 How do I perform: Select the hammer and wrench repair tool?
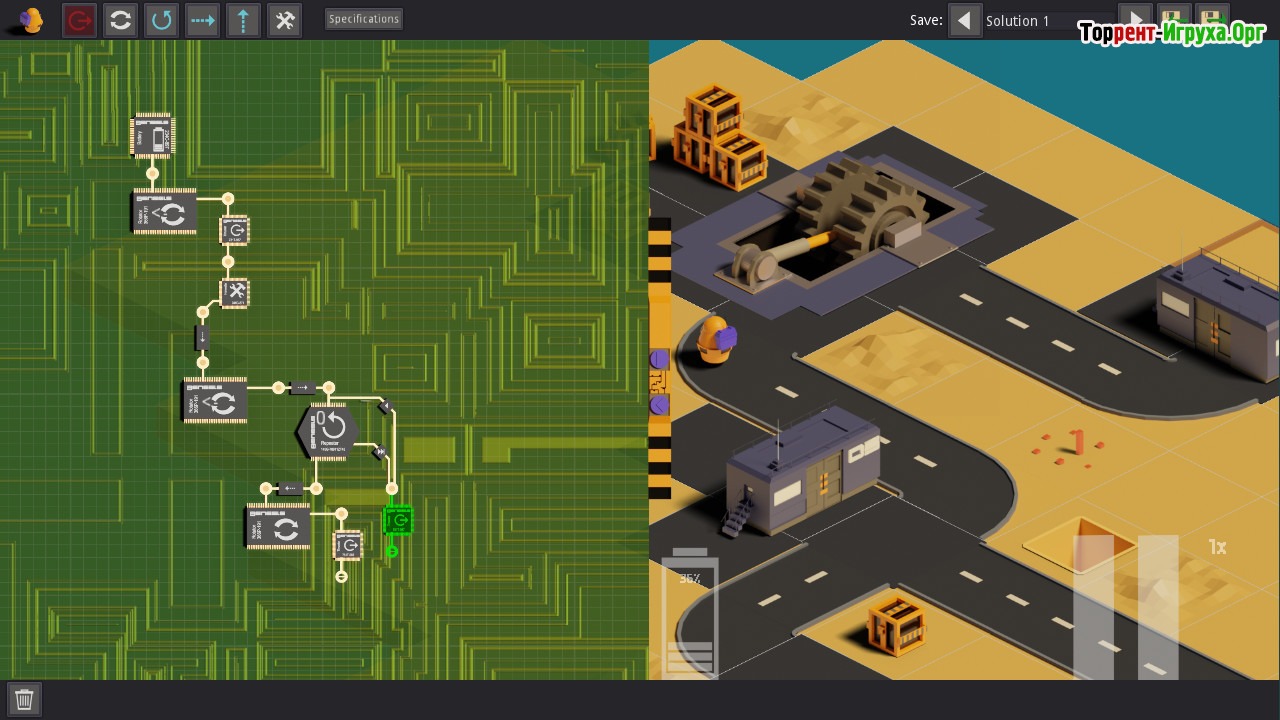(x=285, y=21)
